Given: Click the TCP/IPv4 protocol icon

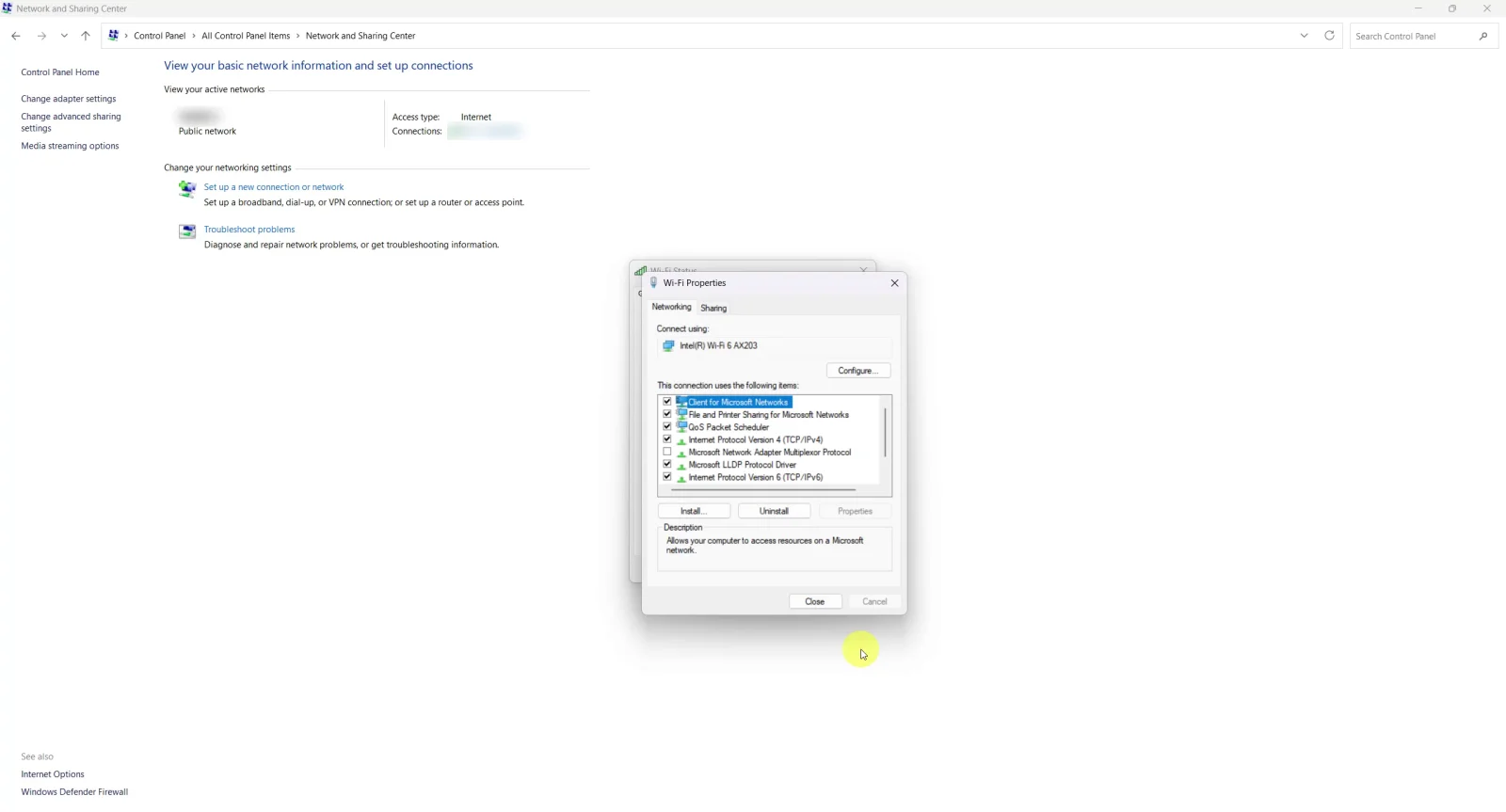Looking at the screenshot, I should (681, 440).
